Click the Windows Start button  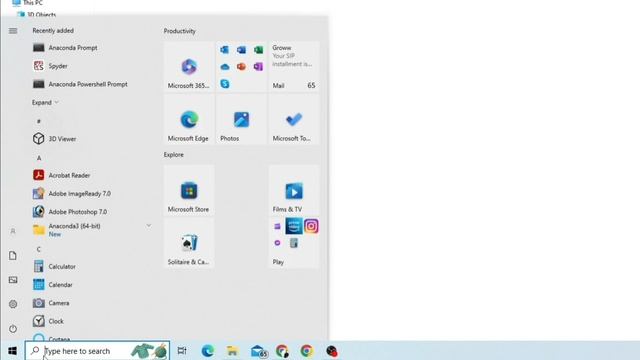[x=12, y=351]
